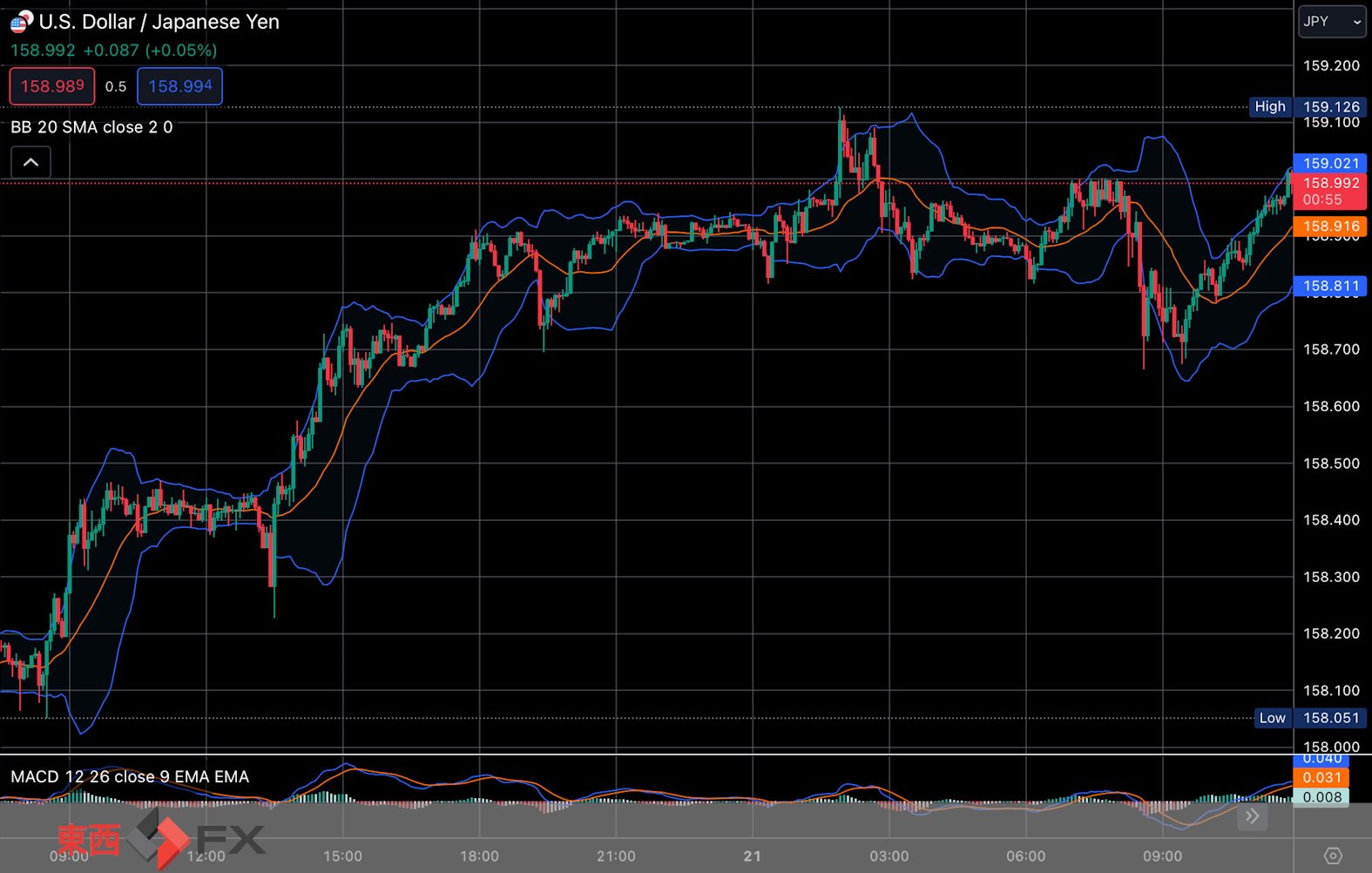Jump to latest bar with double-arrow icon
The width and height of the screenshot is (1372, 873).
tap(1252, 816)
